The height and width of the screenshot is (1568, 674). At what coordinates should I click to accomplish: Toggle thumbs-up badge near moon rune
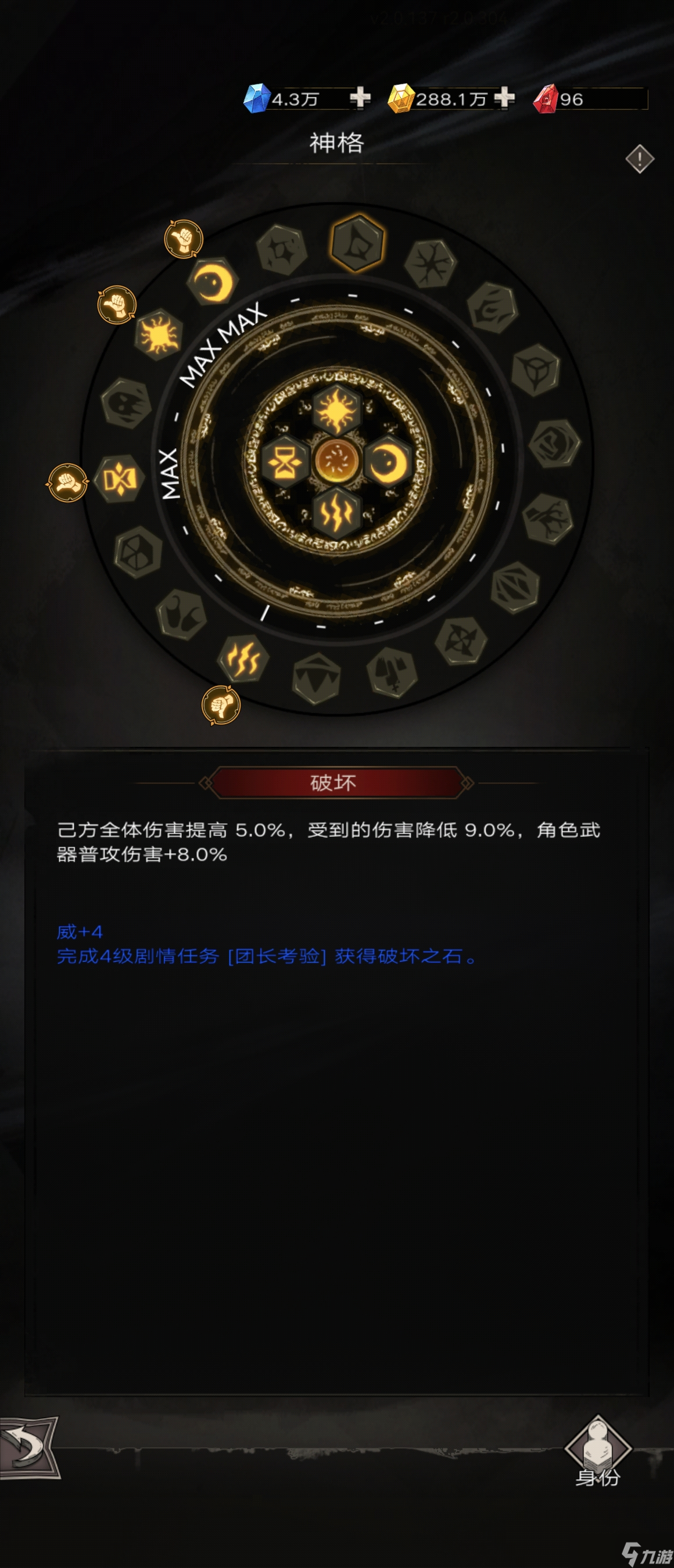click(183, 239)
